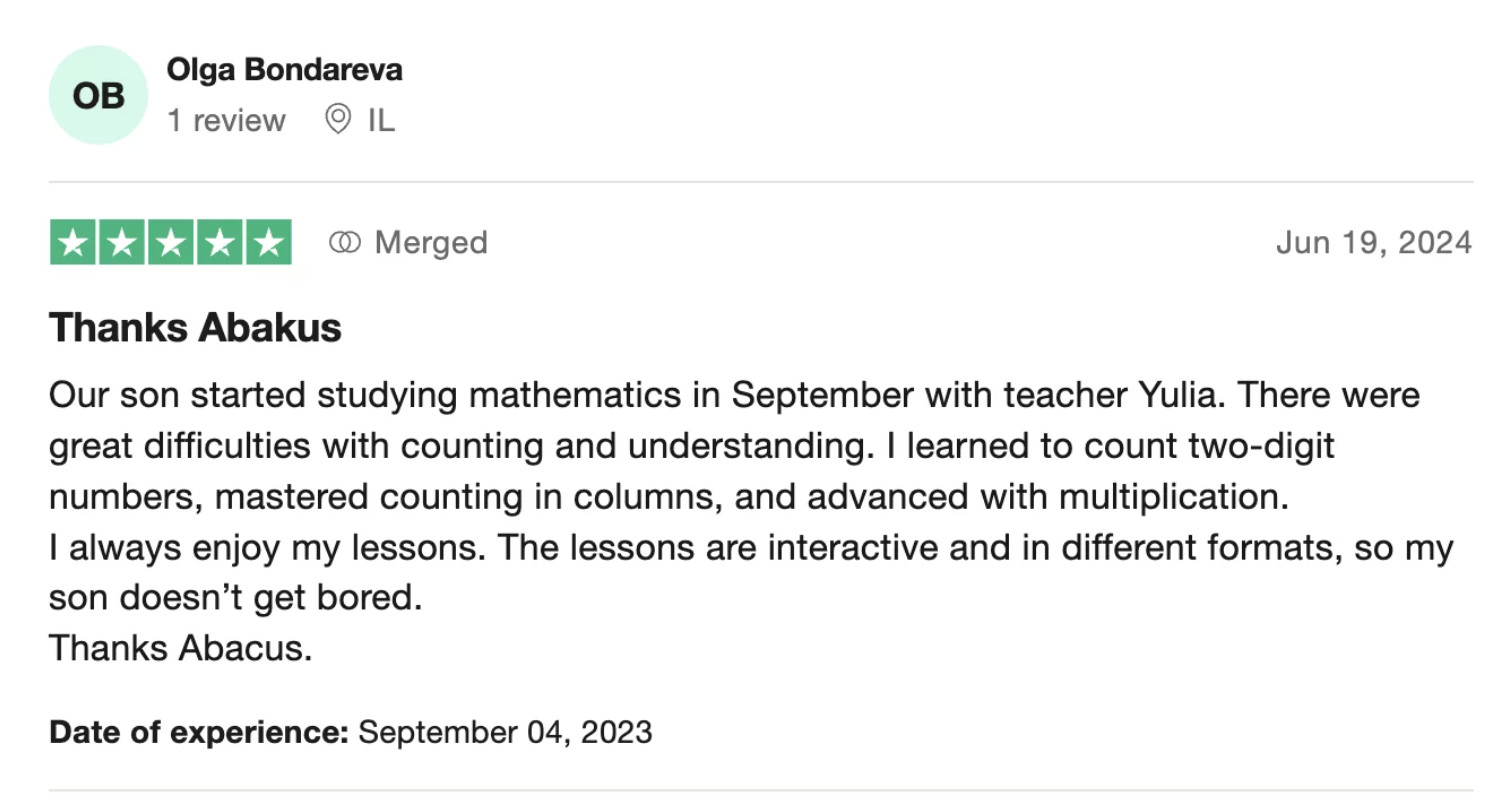Click the second green rating star
The width and height of the screenshot is (1496, 797).
pyautogui.click(x=122, y=242)
